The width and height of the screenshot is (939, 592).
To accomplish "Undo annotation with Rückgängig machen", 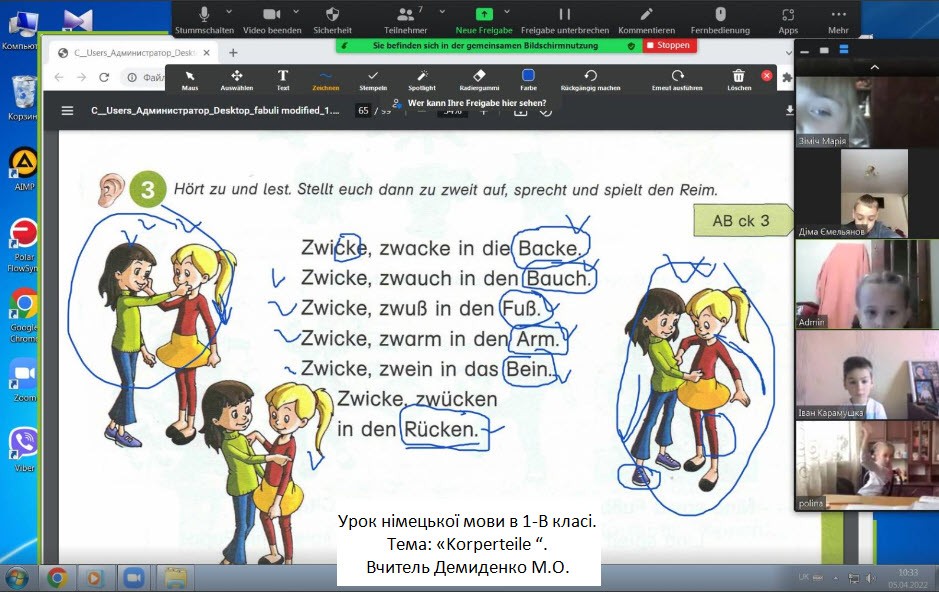I will point(591,79).
